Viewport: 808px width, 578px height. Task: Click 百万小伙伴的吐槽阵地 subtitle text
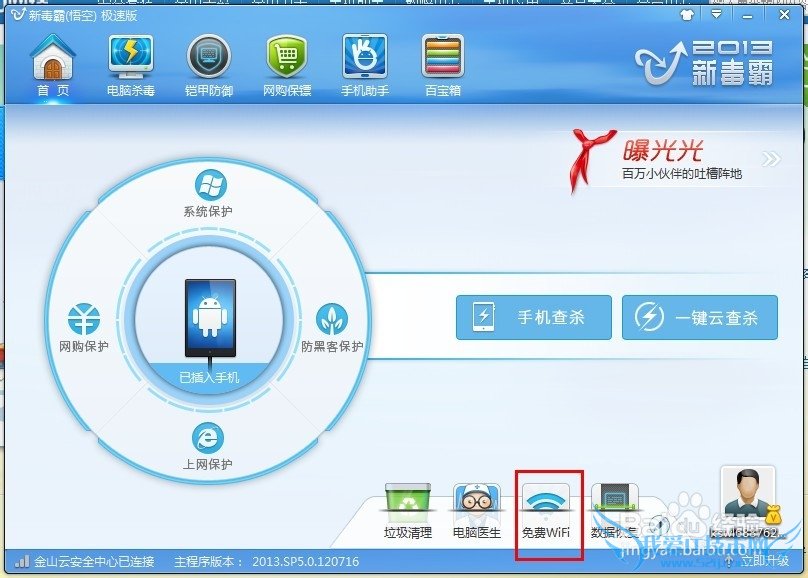(682, 174)
